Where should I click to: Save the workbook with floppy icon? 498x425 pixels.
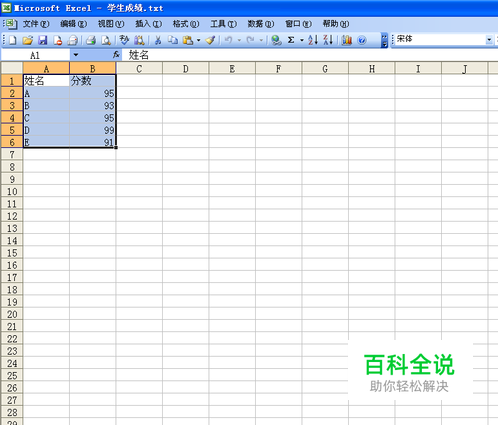(x=43, y=40)
